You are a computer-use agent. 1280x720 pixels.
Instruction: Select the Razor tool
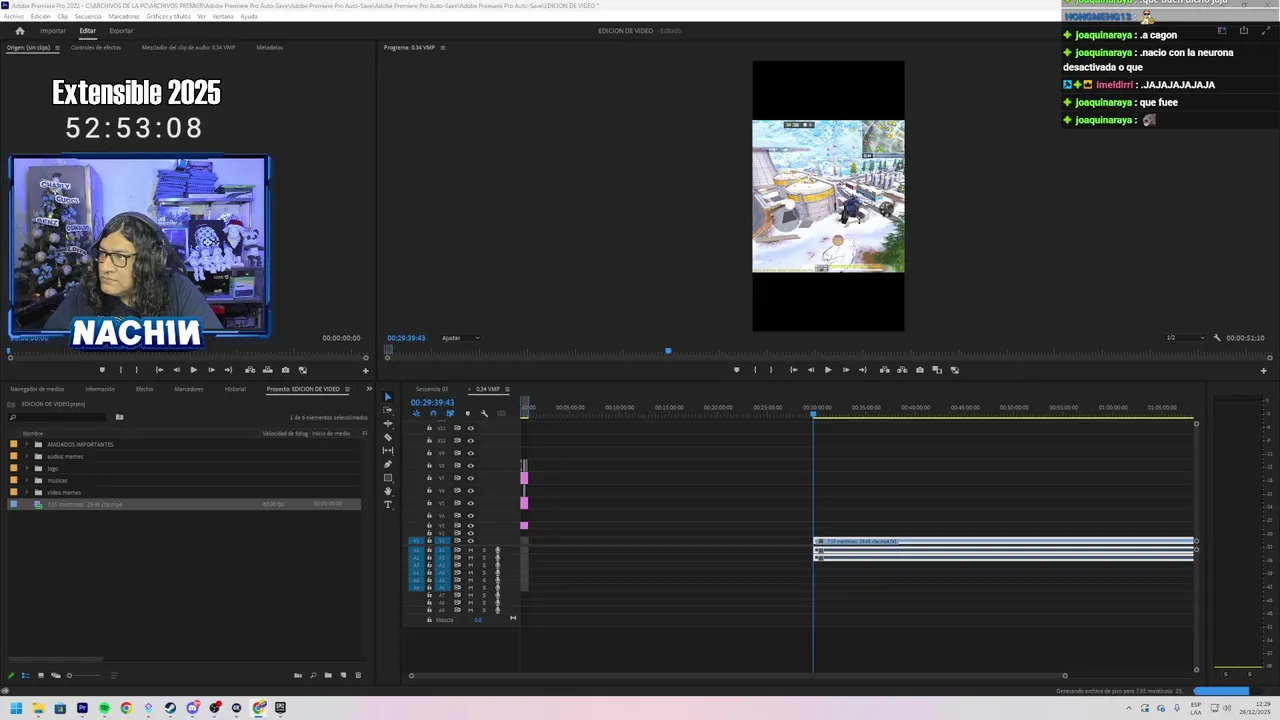388,437
